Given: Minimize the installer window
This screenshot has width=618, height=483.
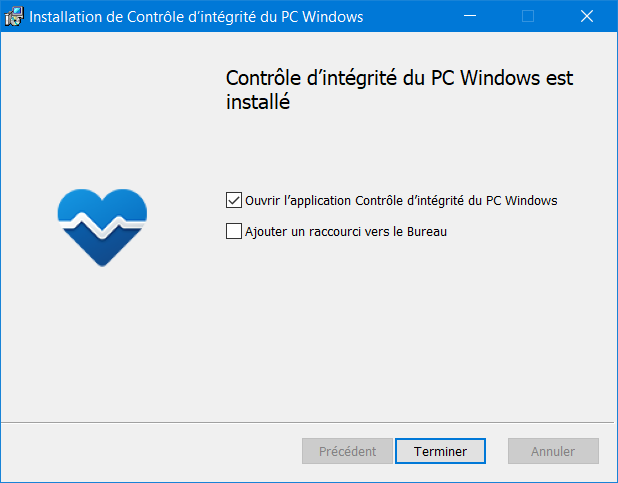Looking at the screenshot, I should pos(470,16).
